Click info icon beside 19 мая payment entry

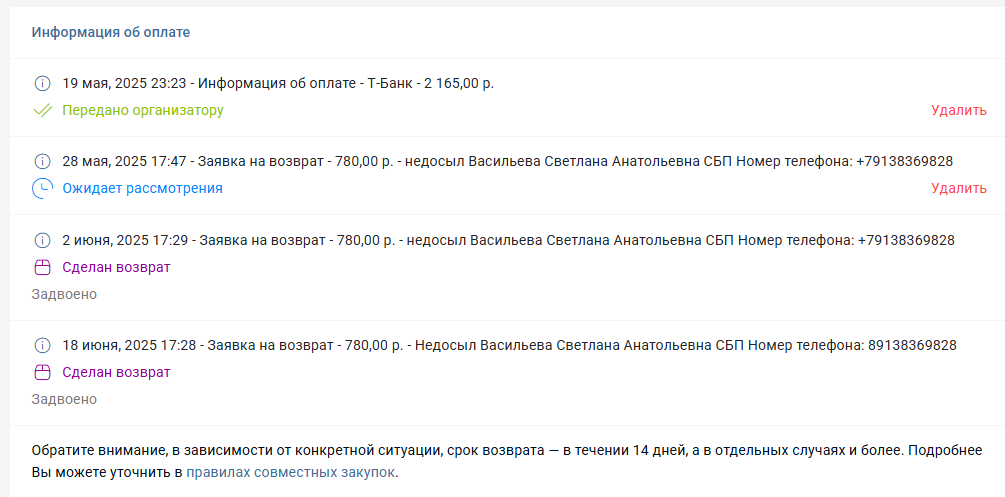[x=42, y=83]
